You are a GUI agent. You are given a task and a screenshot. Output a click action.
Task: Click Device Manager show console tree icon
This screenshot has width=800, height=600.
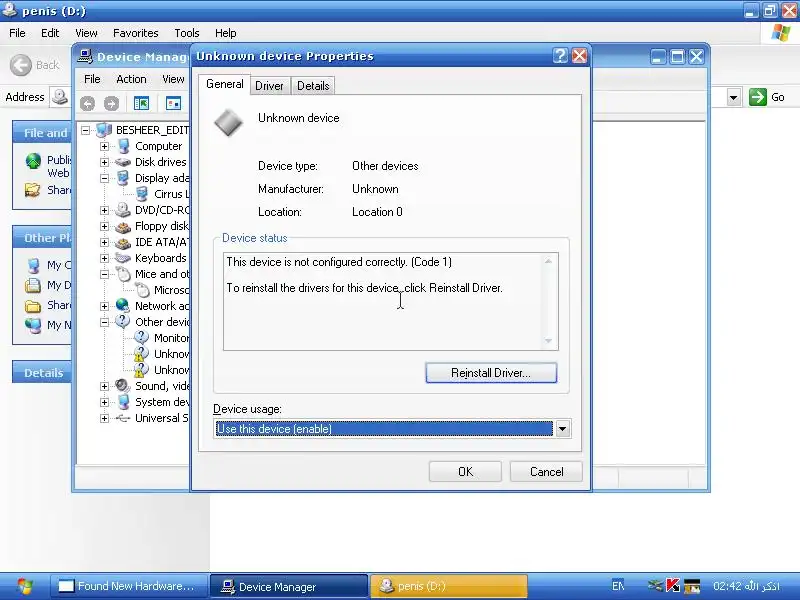pyautogui.click(x=141, y=104)
